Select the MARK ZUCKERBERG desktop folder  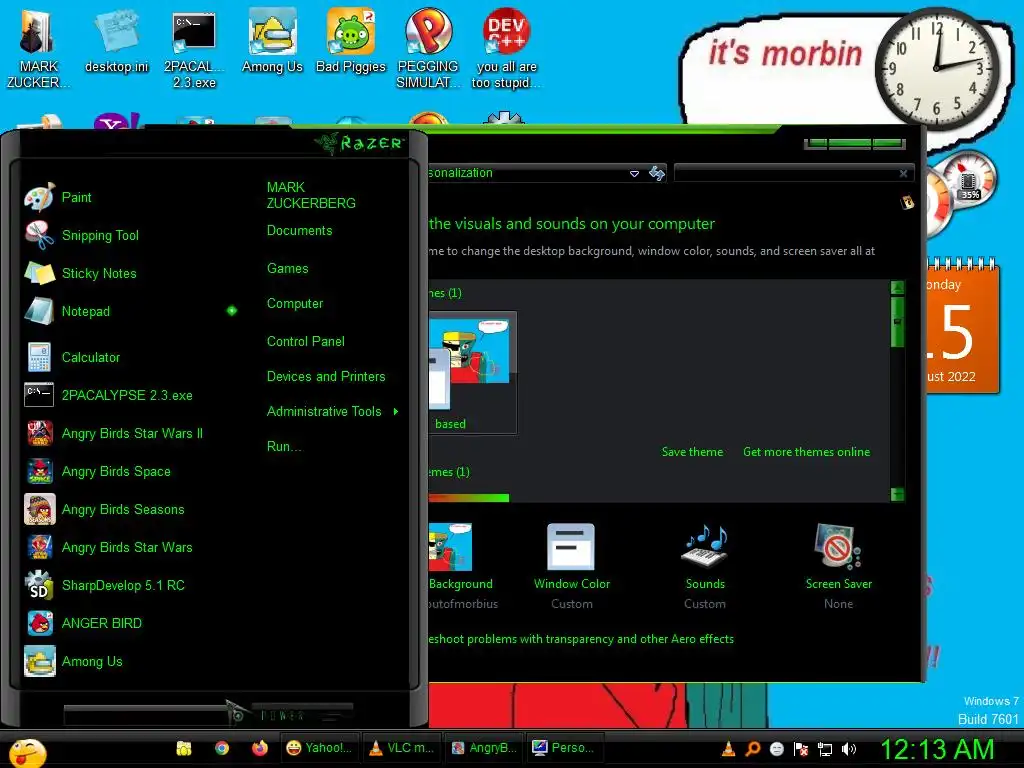[x=37, y=48]
